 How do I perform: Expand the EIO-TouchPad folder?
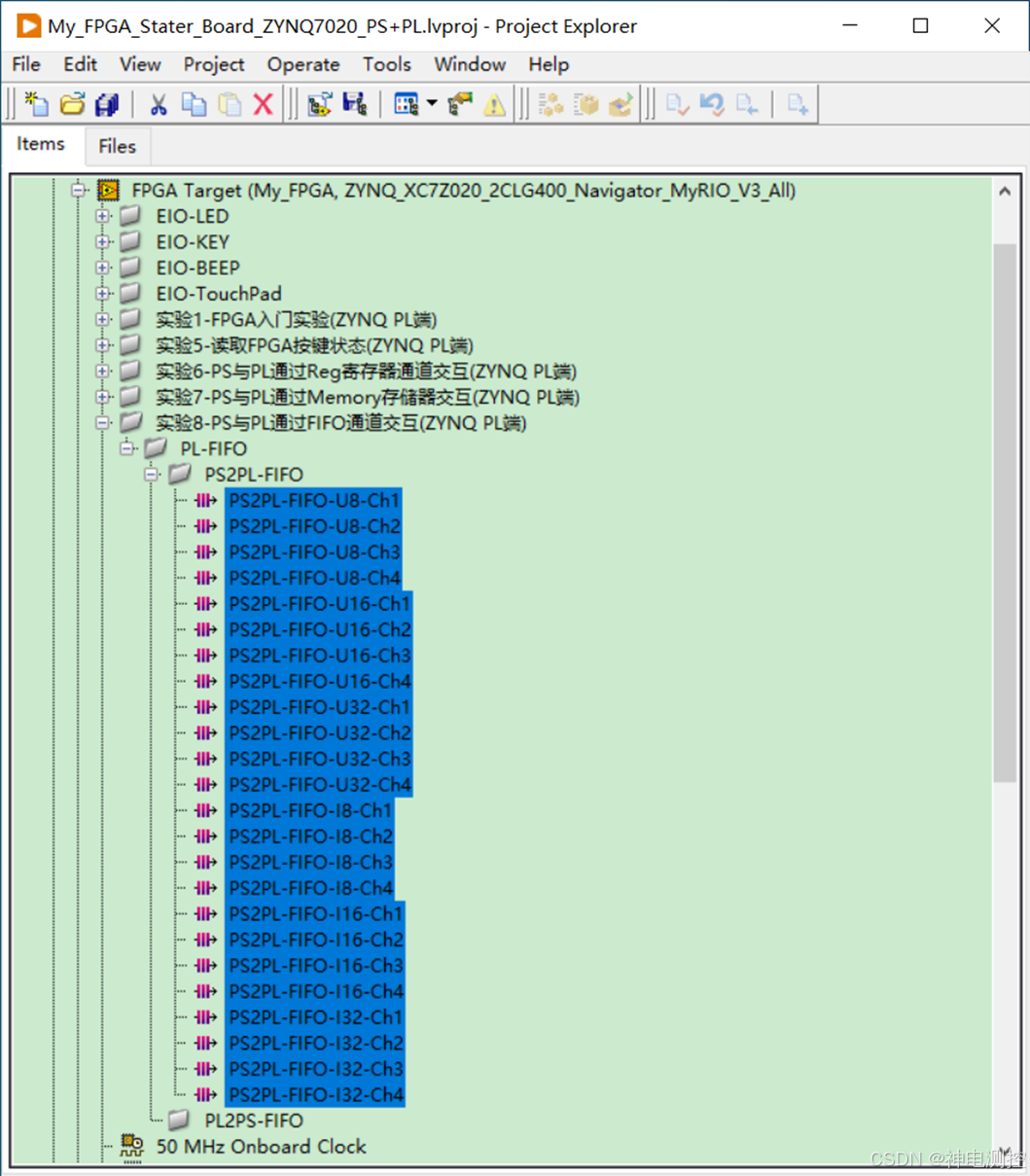pyautogui.click(x=102, y=294)
